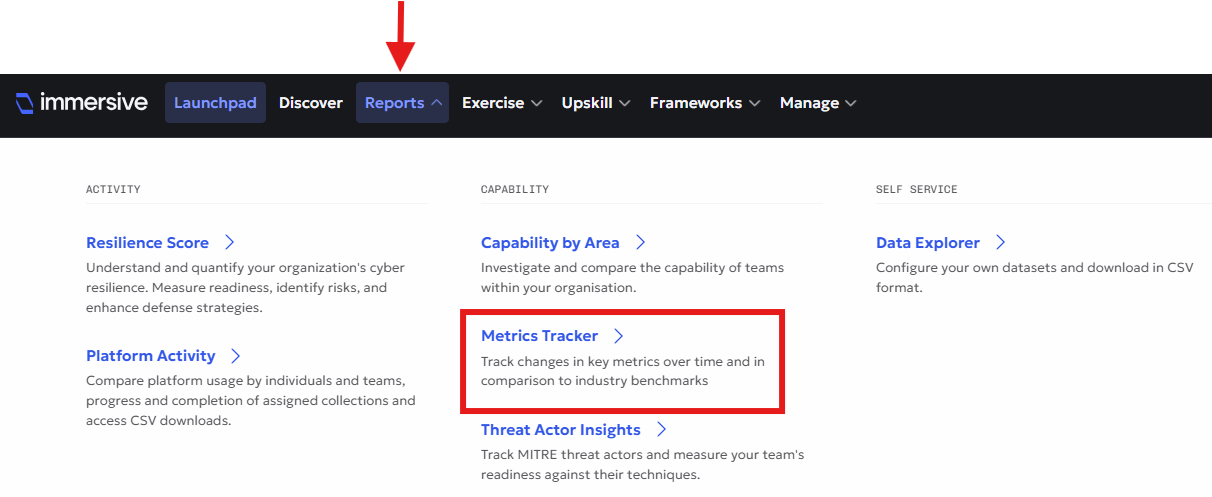Open the Threat Actor Insights link
Screen dimensions: 1212x497
pos(561,429)
